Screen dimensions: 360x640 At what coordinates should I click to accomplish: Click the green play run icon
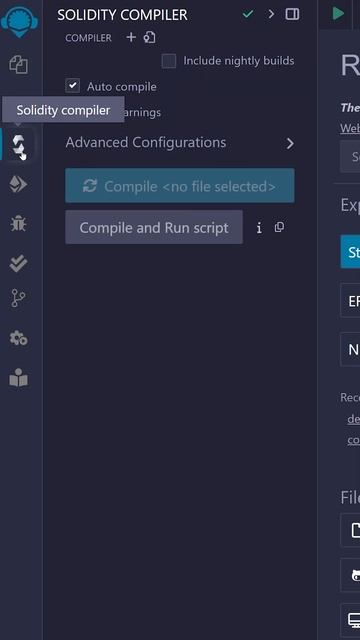click(338, 14)
